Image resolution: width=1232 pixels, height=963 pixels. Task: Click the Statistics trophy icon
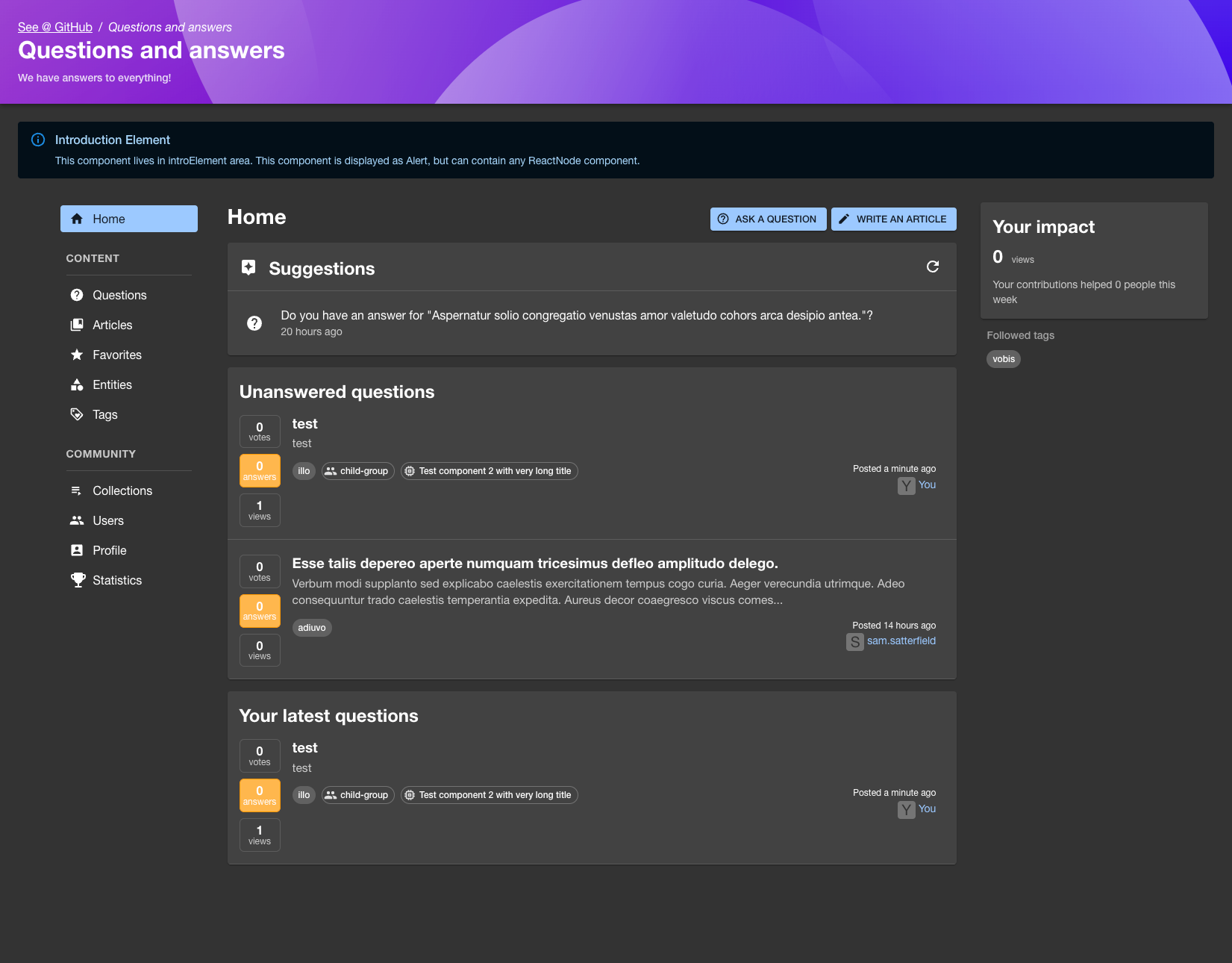click(x=78, y=580)
